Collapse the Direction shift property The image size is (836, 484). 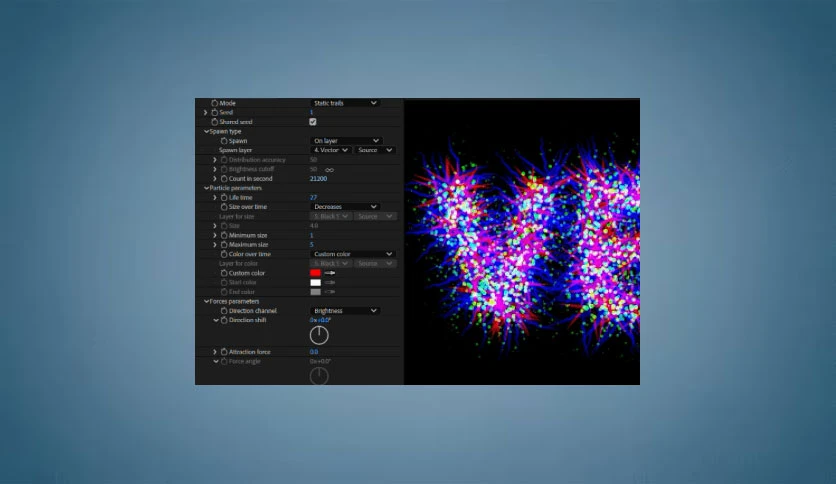click(215, 320)
